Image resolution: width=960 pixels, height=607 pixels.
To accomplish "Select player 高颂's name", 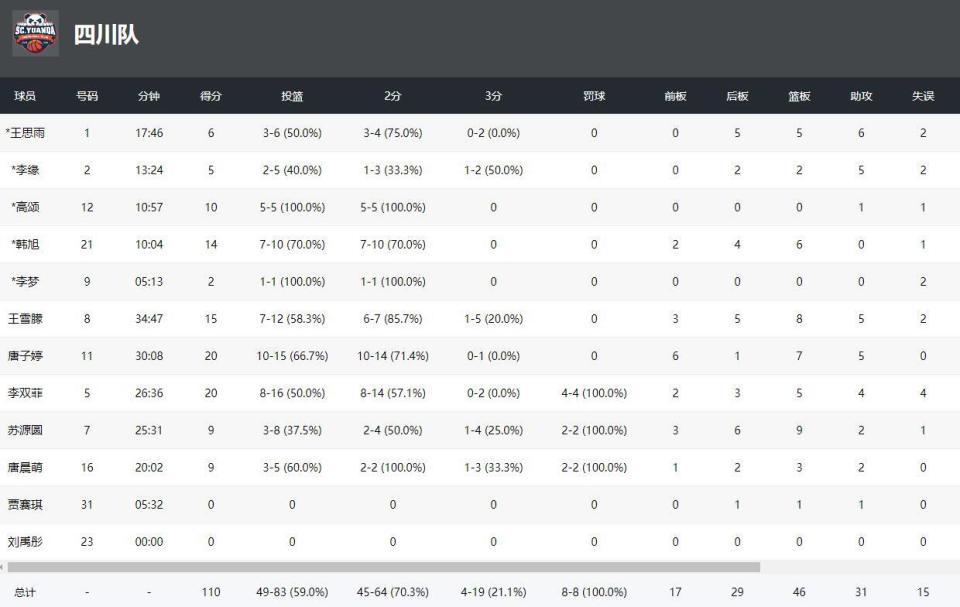I will pos(27,207).
